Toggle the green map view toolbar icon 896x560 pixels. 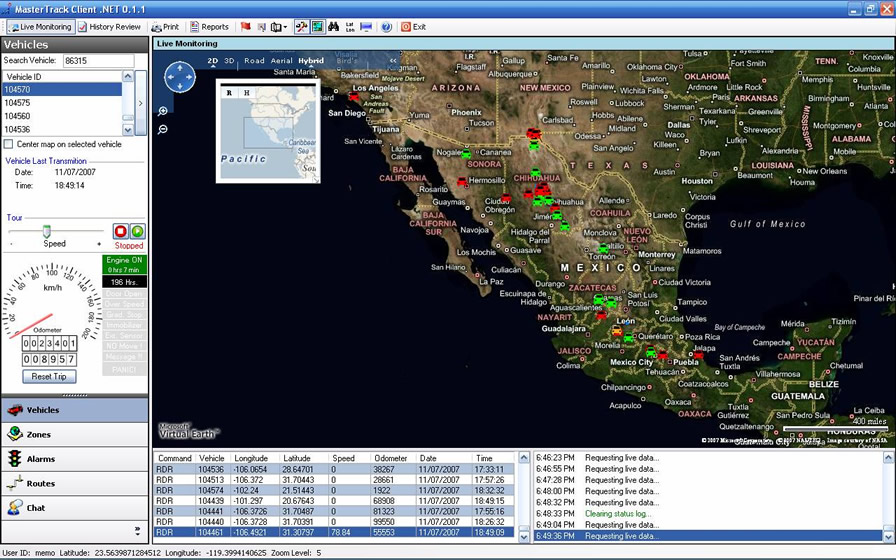pos(317,27)
